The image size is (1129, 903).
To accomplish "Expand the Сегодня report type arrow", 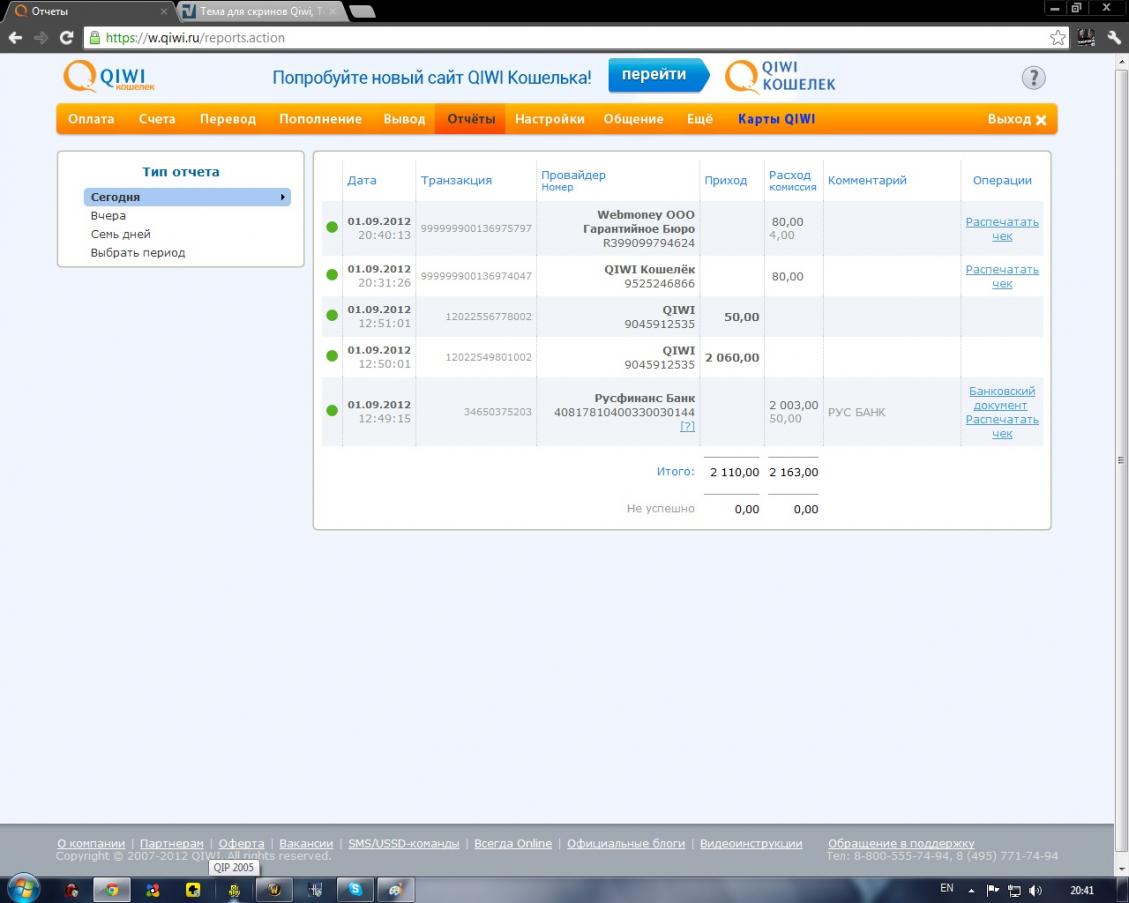I will (x=283, y=198).
